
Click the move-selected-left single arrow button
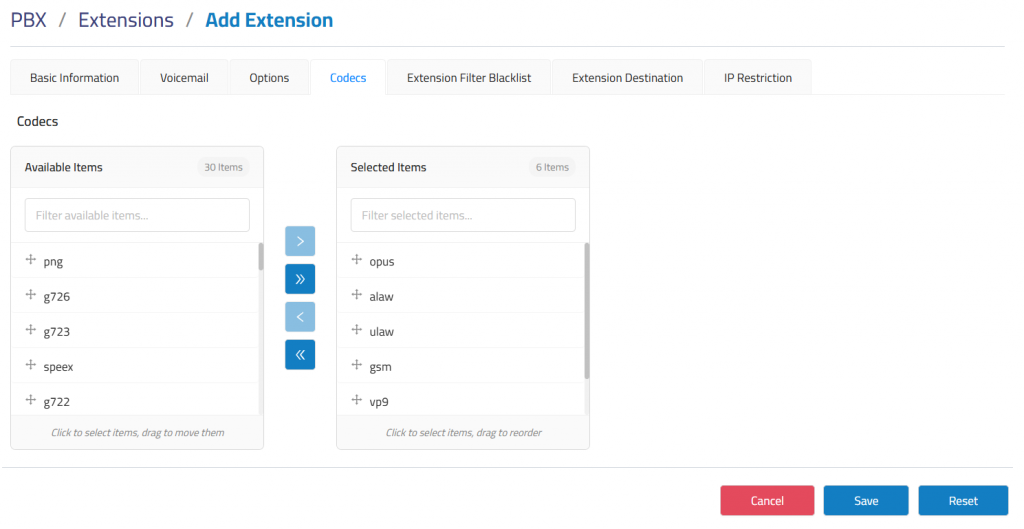click(x=300, y=317)
